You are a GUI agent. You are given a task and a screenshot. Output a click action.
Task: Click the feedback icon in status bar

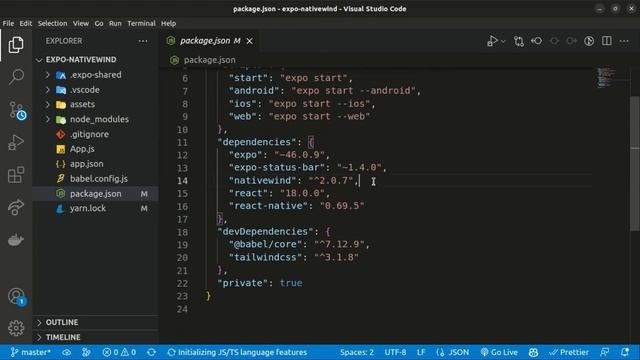pos(605,352)
